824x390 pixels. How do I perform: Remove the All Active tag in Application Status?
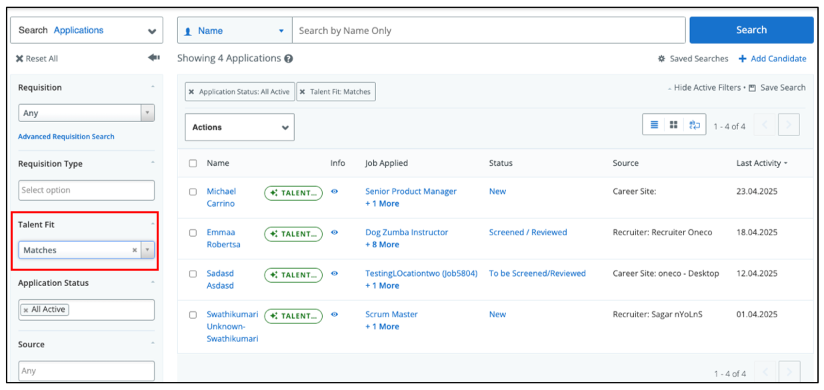click(x=25, y=310)
